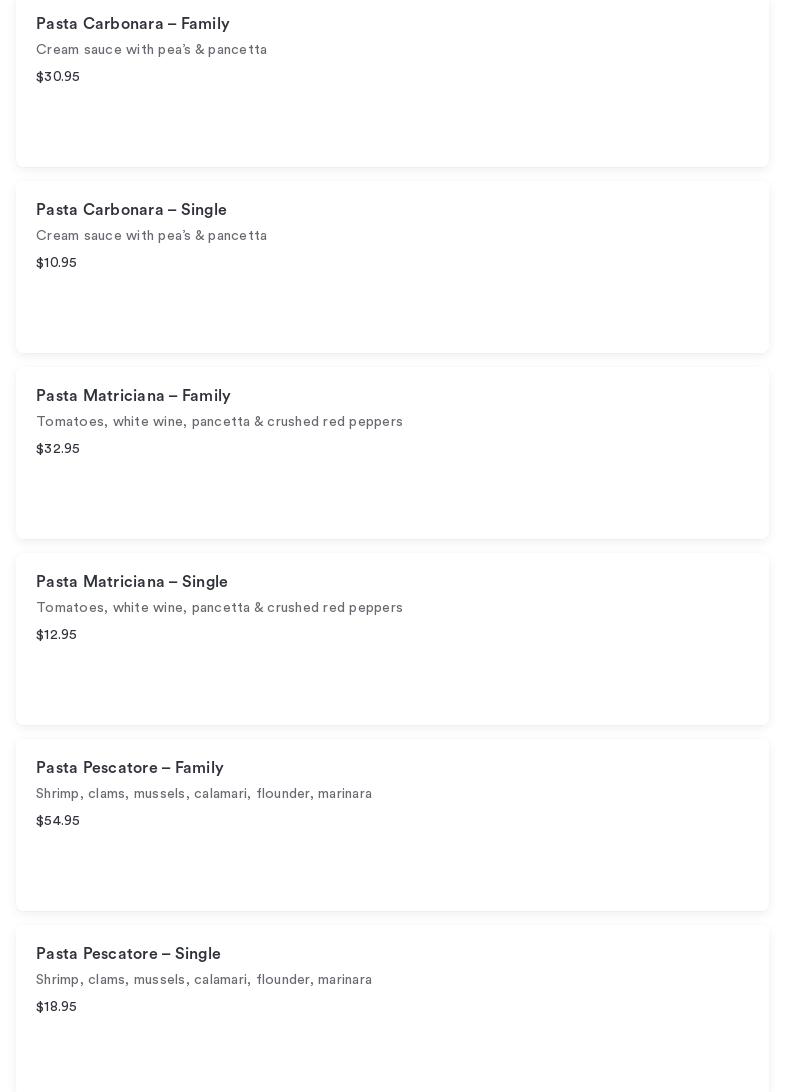Select Pasta Pescatore – Single title
This screenshot has height=1092, width=785.
[x=128, y=954]
